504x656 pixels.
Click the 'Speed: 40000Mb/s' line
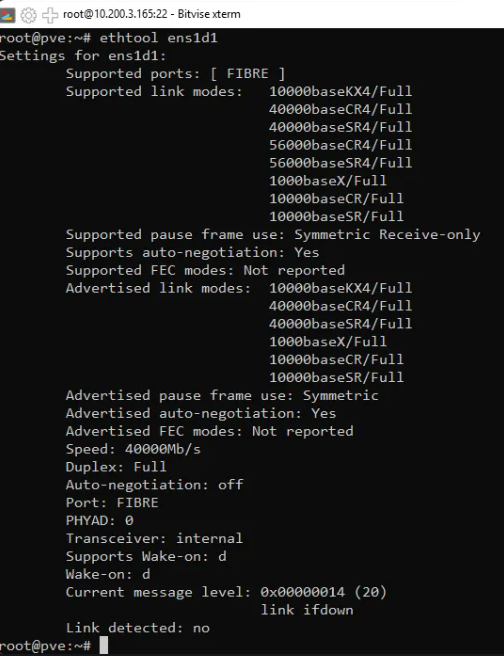click(x=133, y=449)
